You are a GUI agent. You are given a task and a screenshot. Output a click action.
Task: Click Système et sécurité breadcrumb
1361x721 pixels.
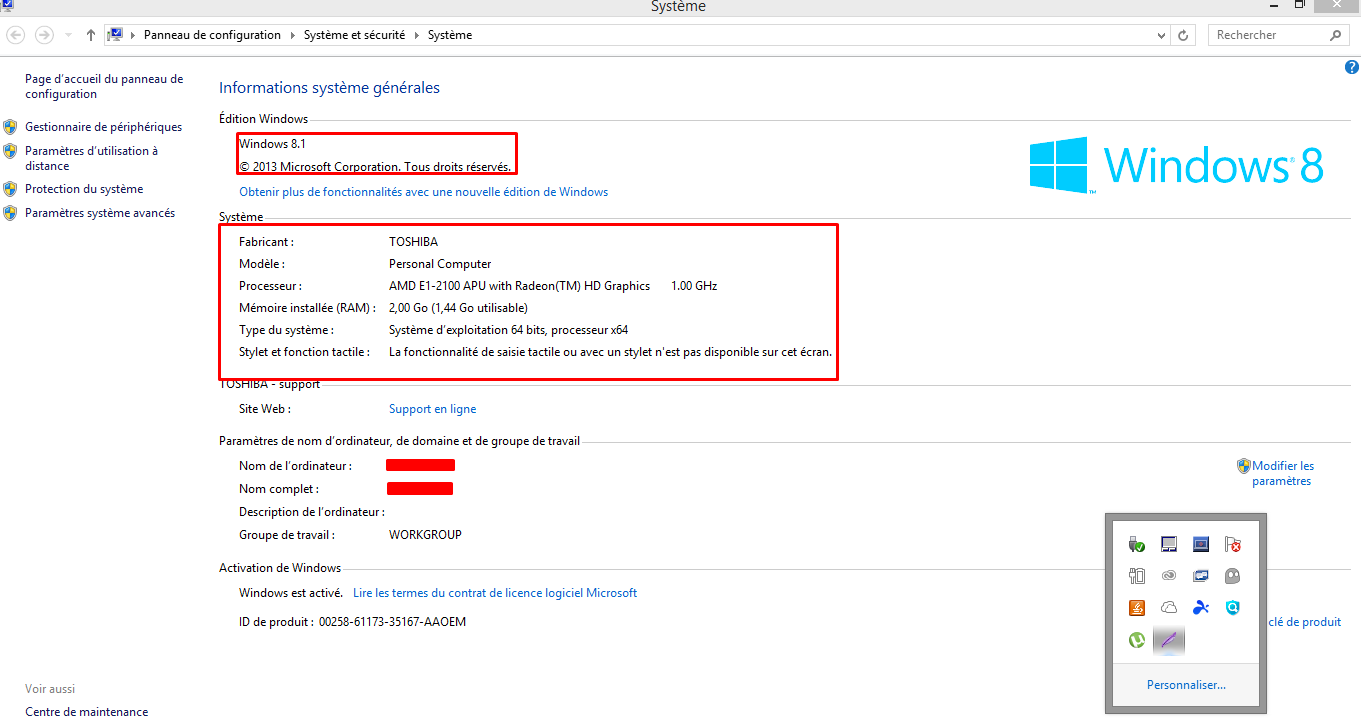(355, 35)
